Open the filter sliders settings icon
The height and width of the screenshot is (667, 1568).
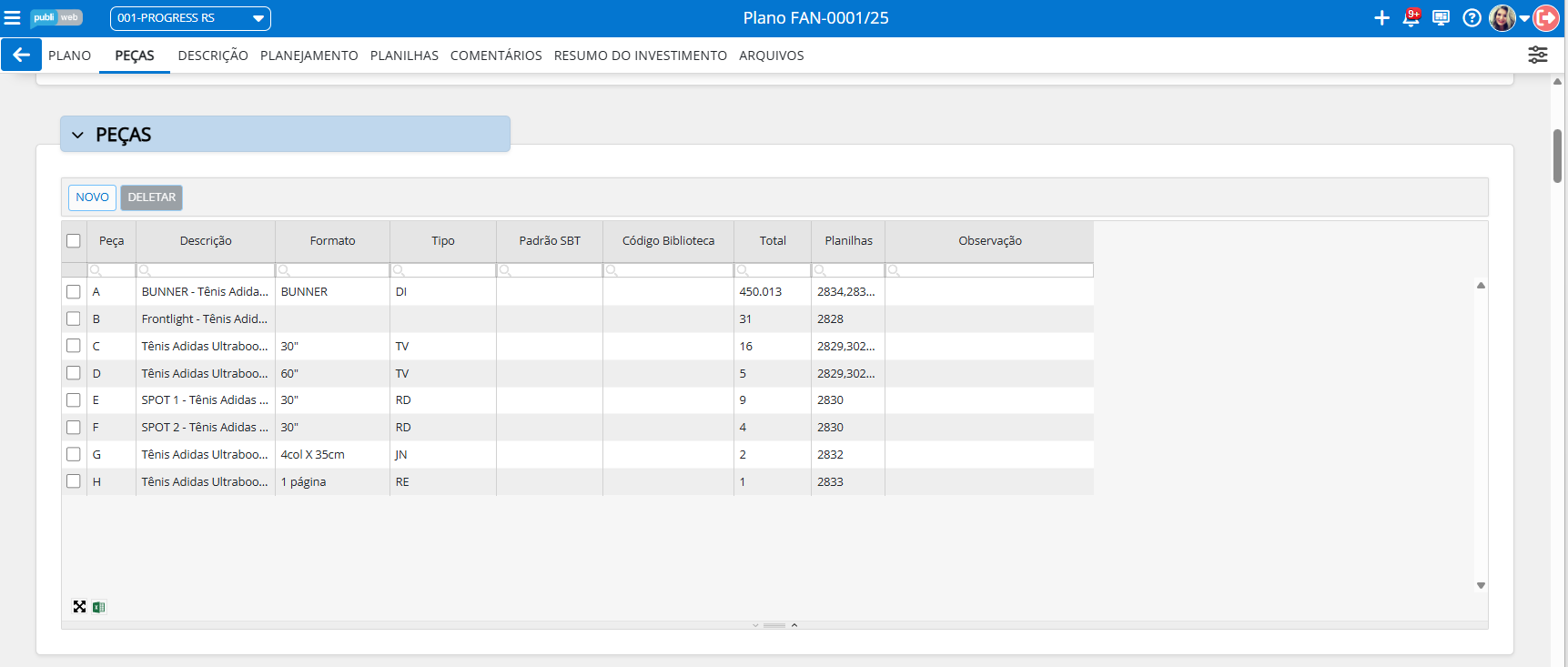coord(1537,55)
